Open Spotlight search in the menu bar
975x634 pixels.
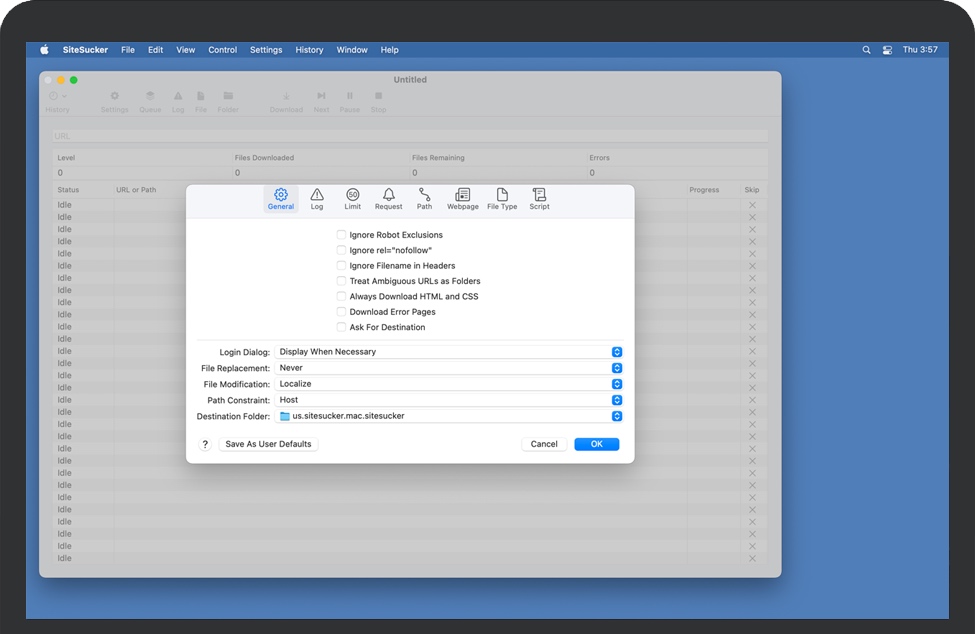click(x=866, y=50)
